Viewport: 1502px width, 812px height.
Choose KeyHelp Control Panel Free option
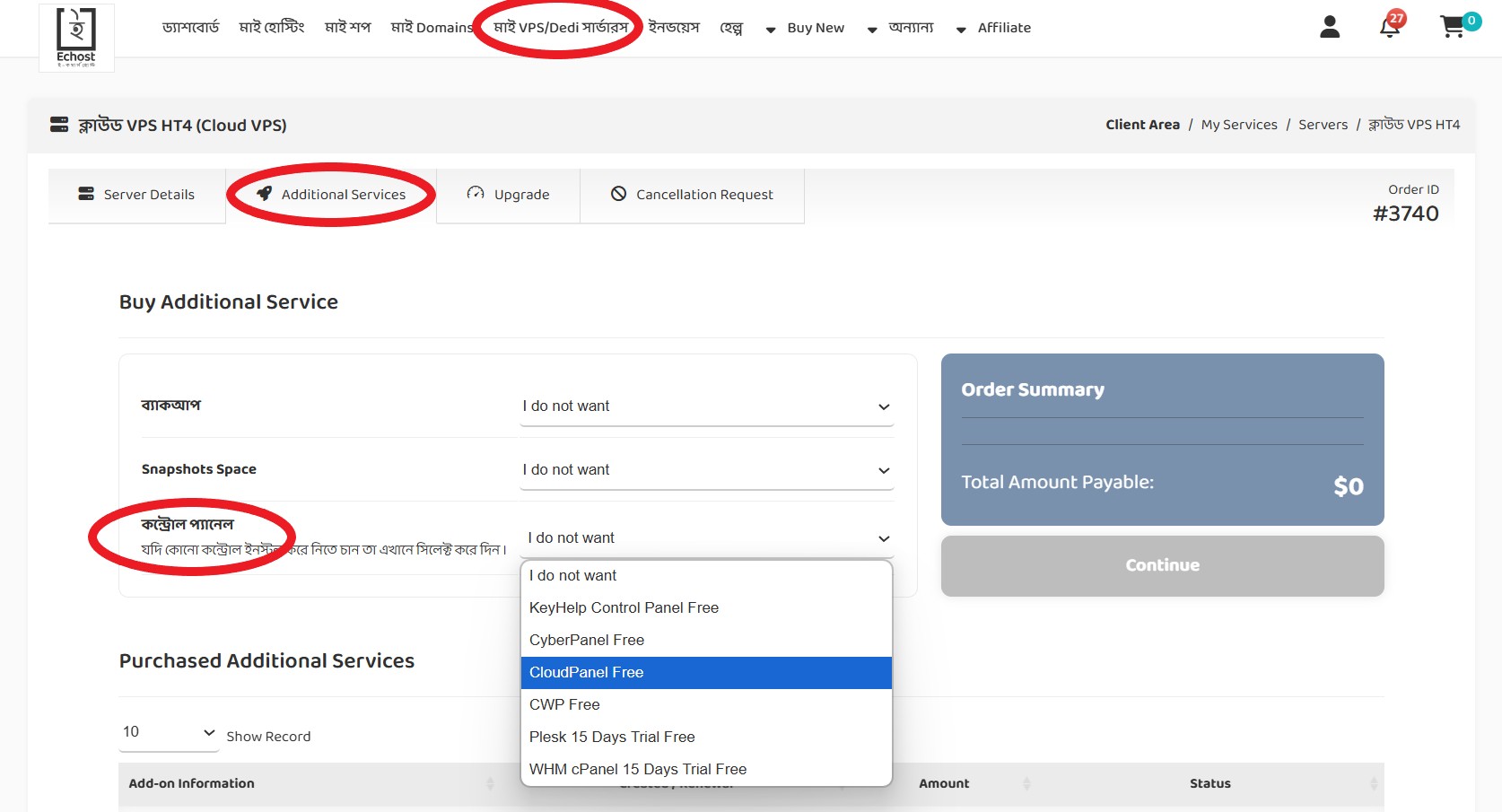pyautogui.click(x=707, y=608)
